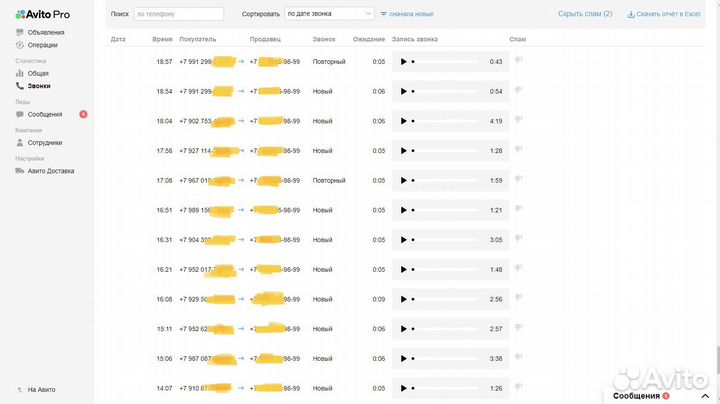Play the 18:04 call recording

[x=403, y=121]
